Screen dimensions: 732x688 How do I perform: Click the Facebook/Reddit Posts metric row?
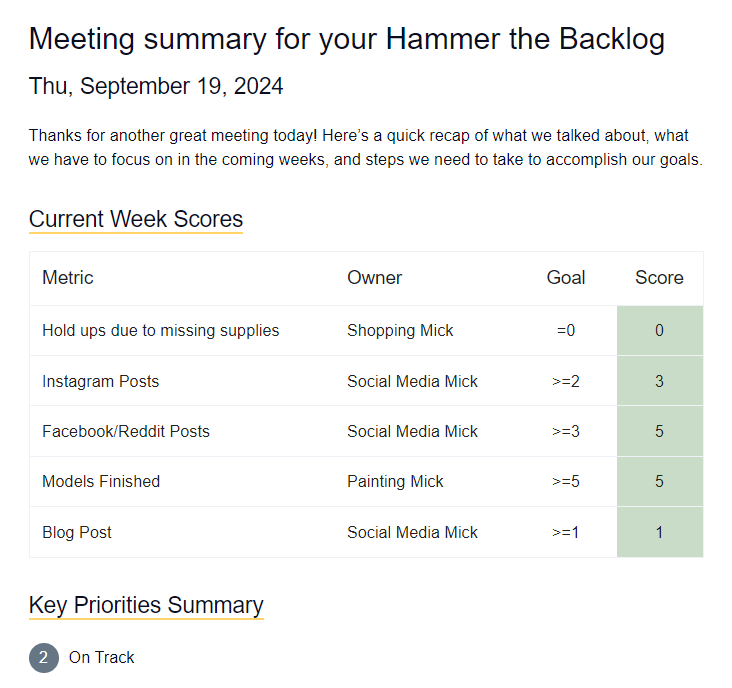click(x=126, y=431)
